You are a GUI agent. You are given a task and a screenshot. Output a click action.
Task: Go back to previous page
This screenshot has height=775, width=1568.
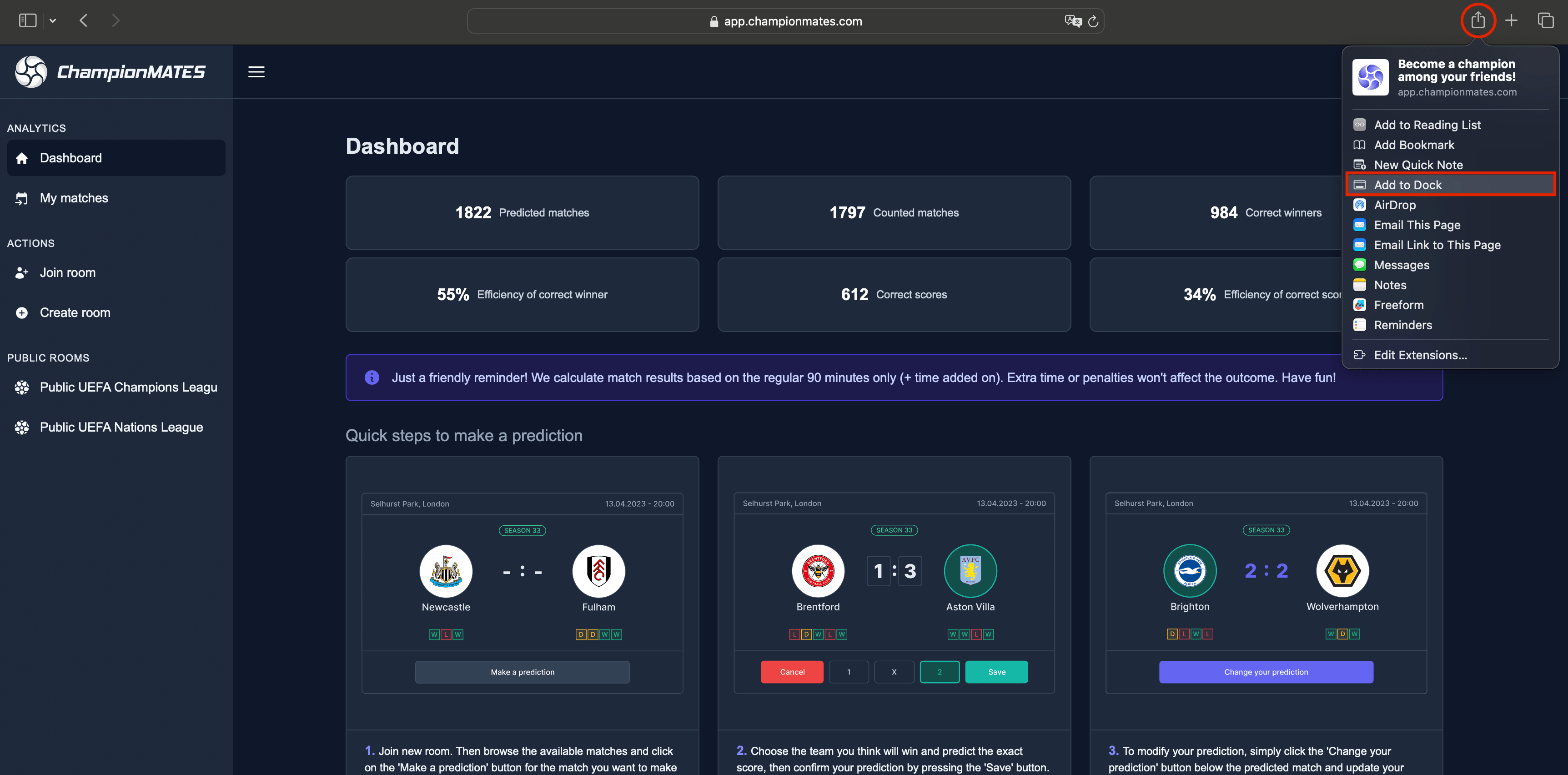click(84, 21)
